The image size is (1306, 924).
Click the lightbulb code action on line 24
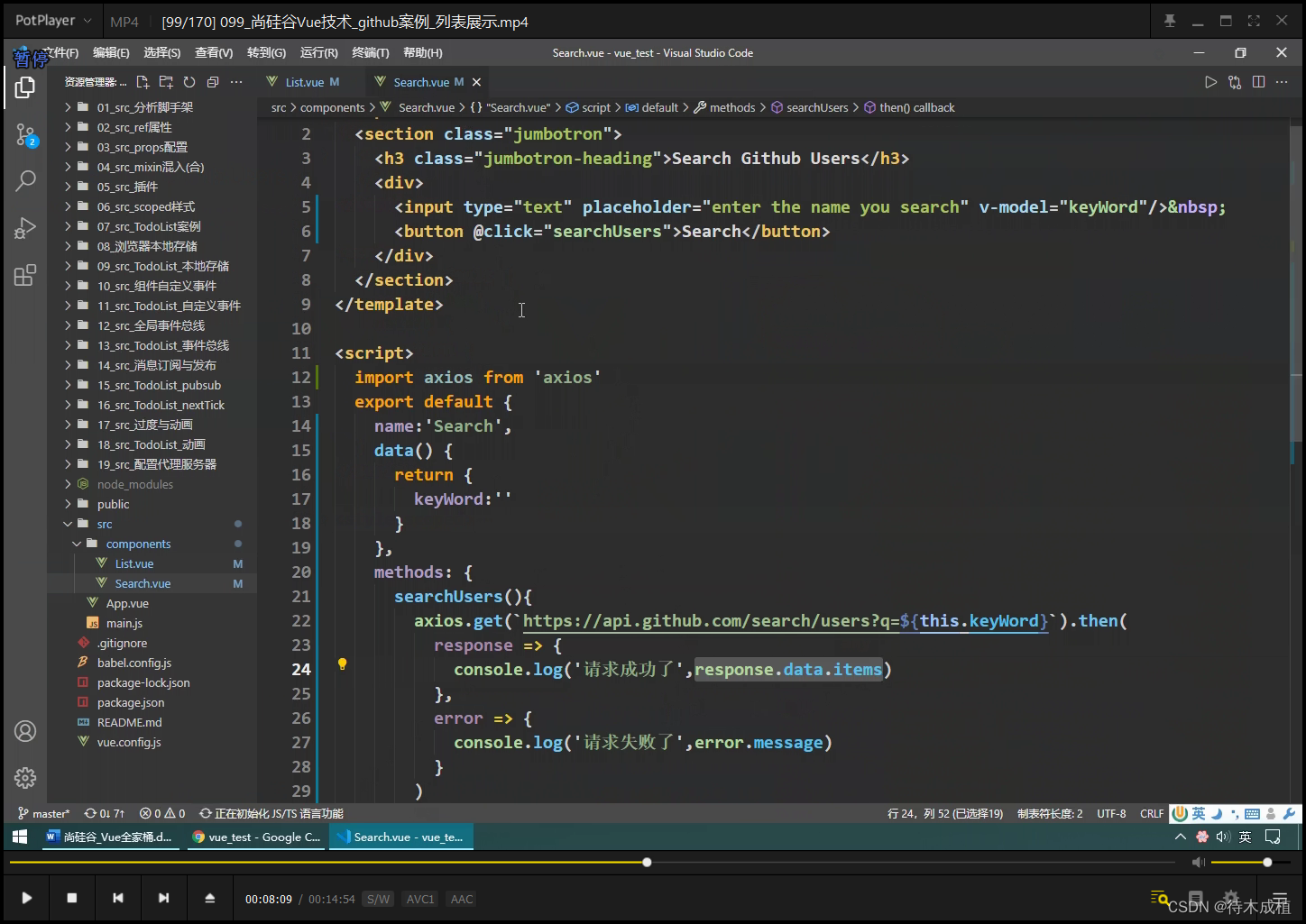[x=342, y=664]
